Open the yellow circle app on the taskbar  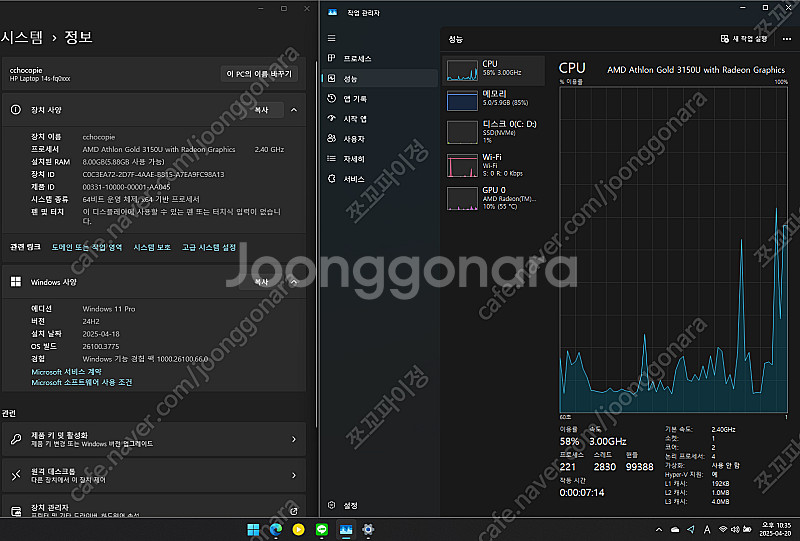coord(298,530)
